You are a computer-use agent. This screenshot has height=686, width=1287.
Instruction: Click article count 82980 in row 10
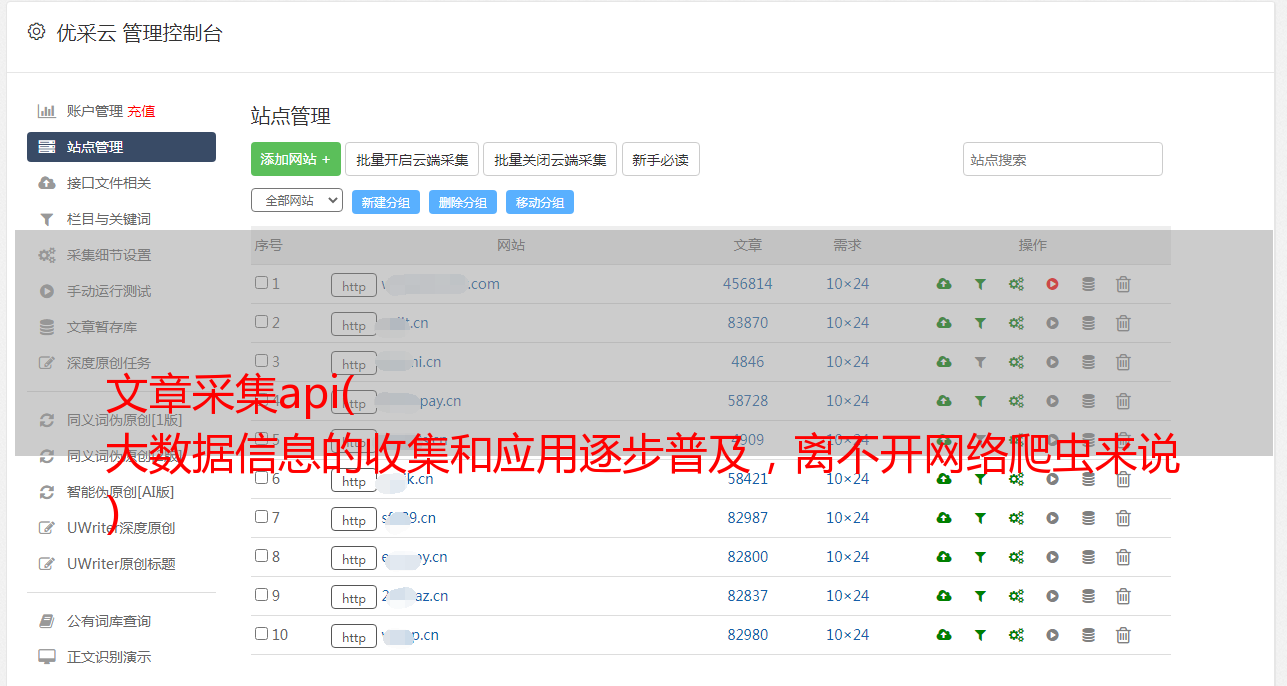coord(748,635)
